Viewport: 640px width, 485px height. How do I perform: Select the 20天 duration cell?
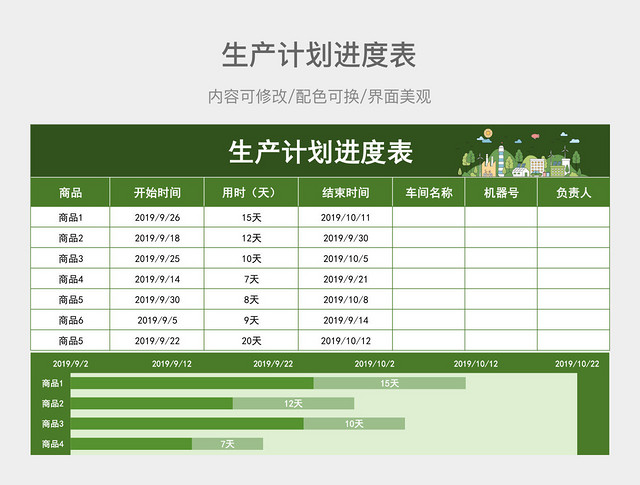point(251,340)
